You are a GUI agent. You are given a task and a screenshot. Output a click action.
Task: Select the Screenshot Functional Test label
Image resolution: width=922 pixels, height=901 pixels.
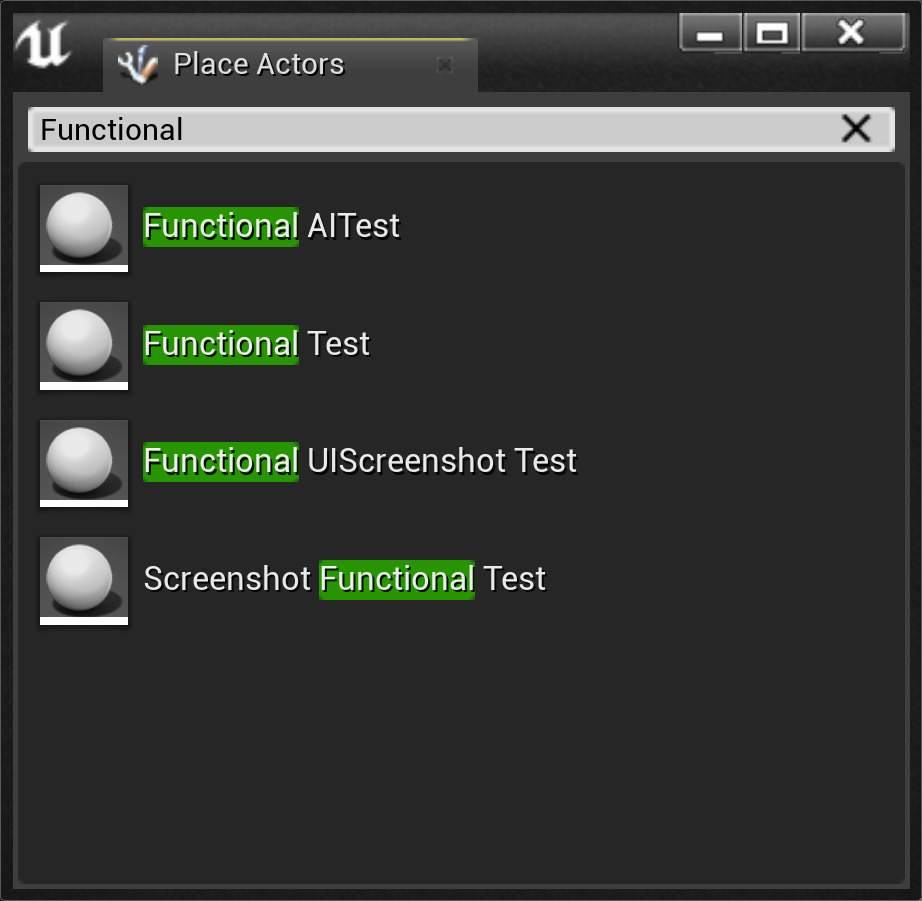click(x=345, y=580)
